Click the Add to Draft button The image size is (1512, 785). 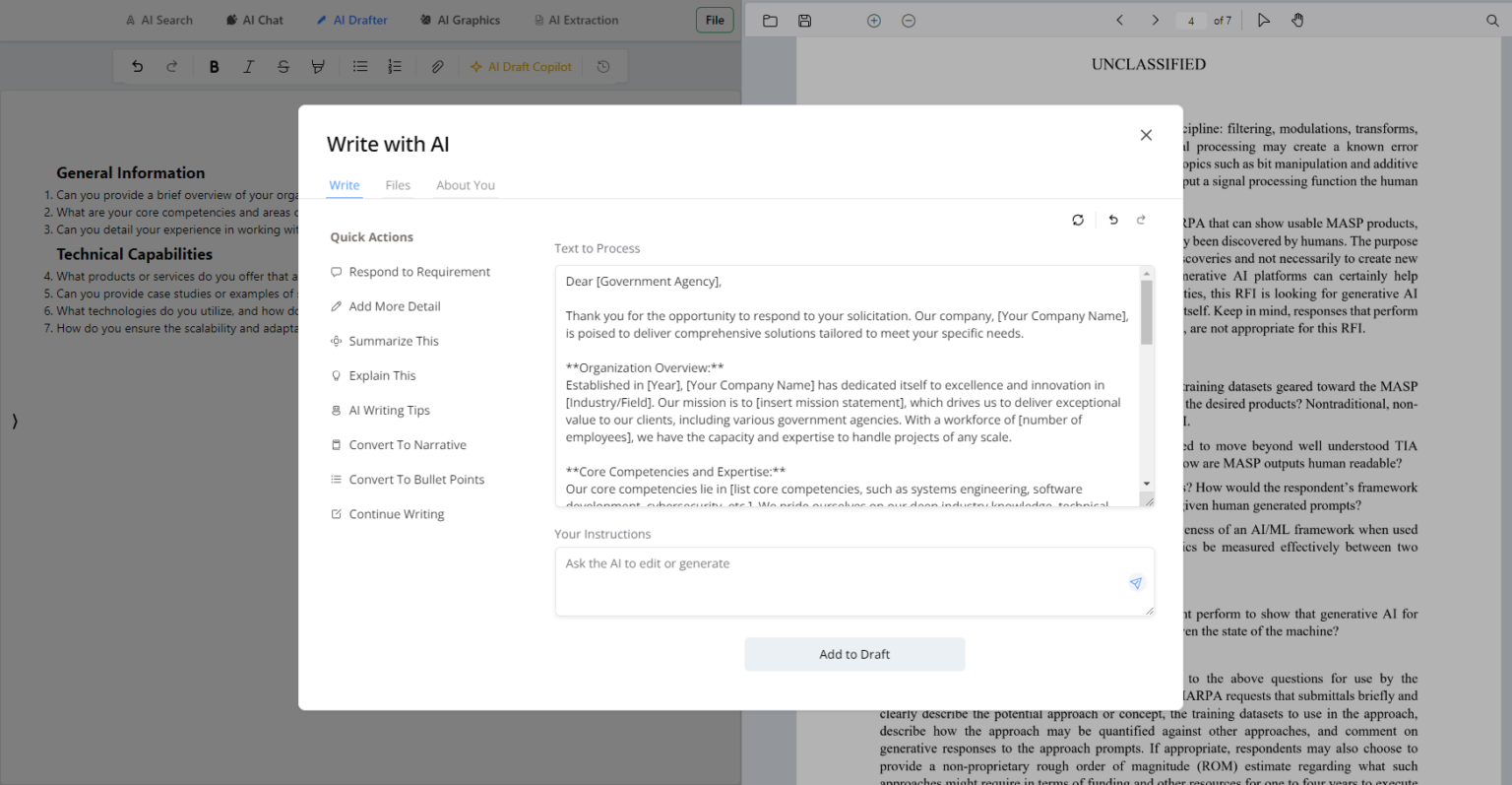[854, 654]
